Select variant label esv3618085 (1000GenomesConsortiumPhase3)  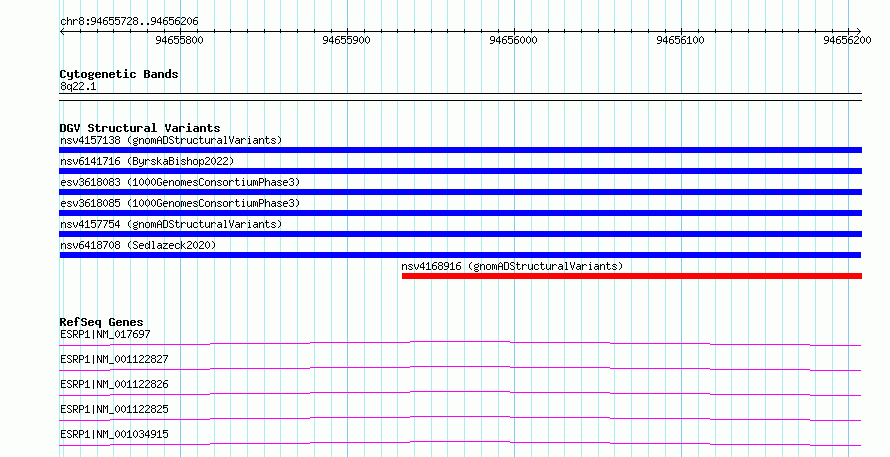coord(180,203)
